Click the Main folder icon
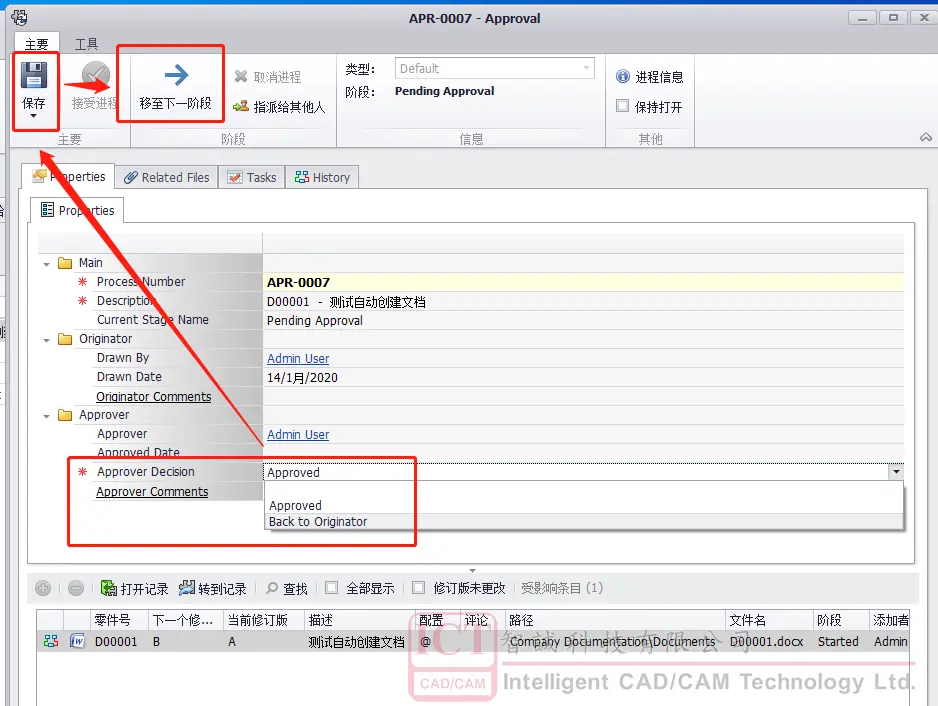The width and height of the screenshot is (938, 706). 65,263
